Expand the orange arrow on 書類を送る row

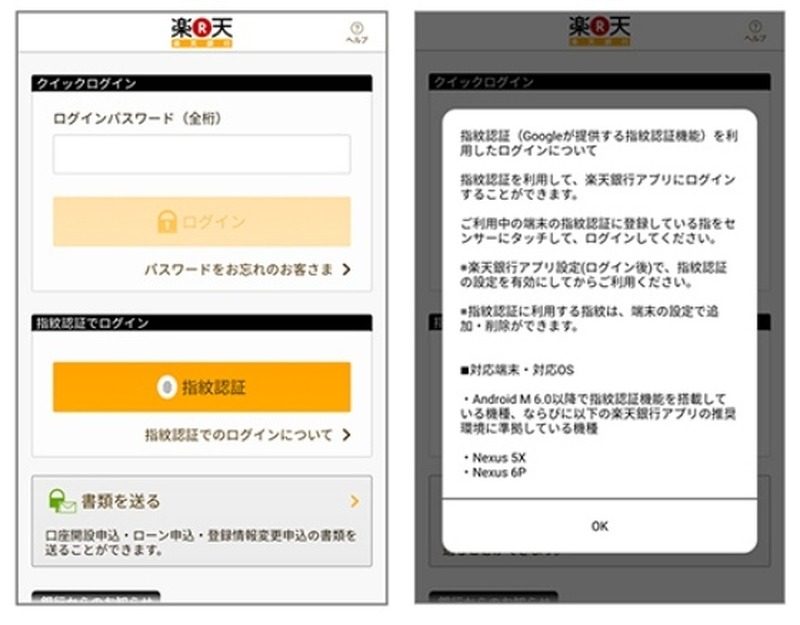click(x=354, y=501)
